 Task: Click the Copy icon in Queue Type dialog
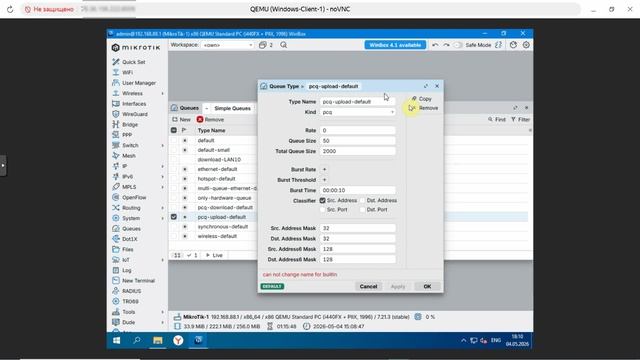[414, 99]
